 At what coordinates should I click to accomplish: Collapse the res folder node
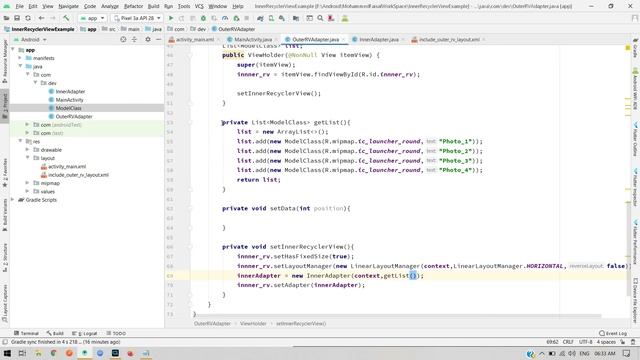click(x=20, y=141)
